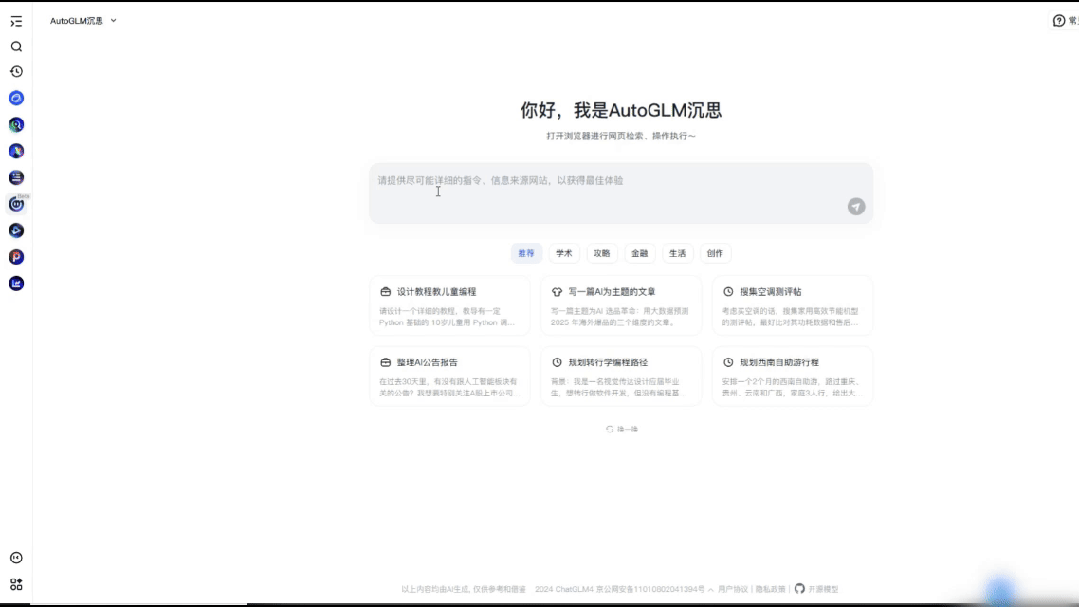Switch to the 学术 tab
Image resolution: width=1079 pixels, height=607 pixels.
564,253
